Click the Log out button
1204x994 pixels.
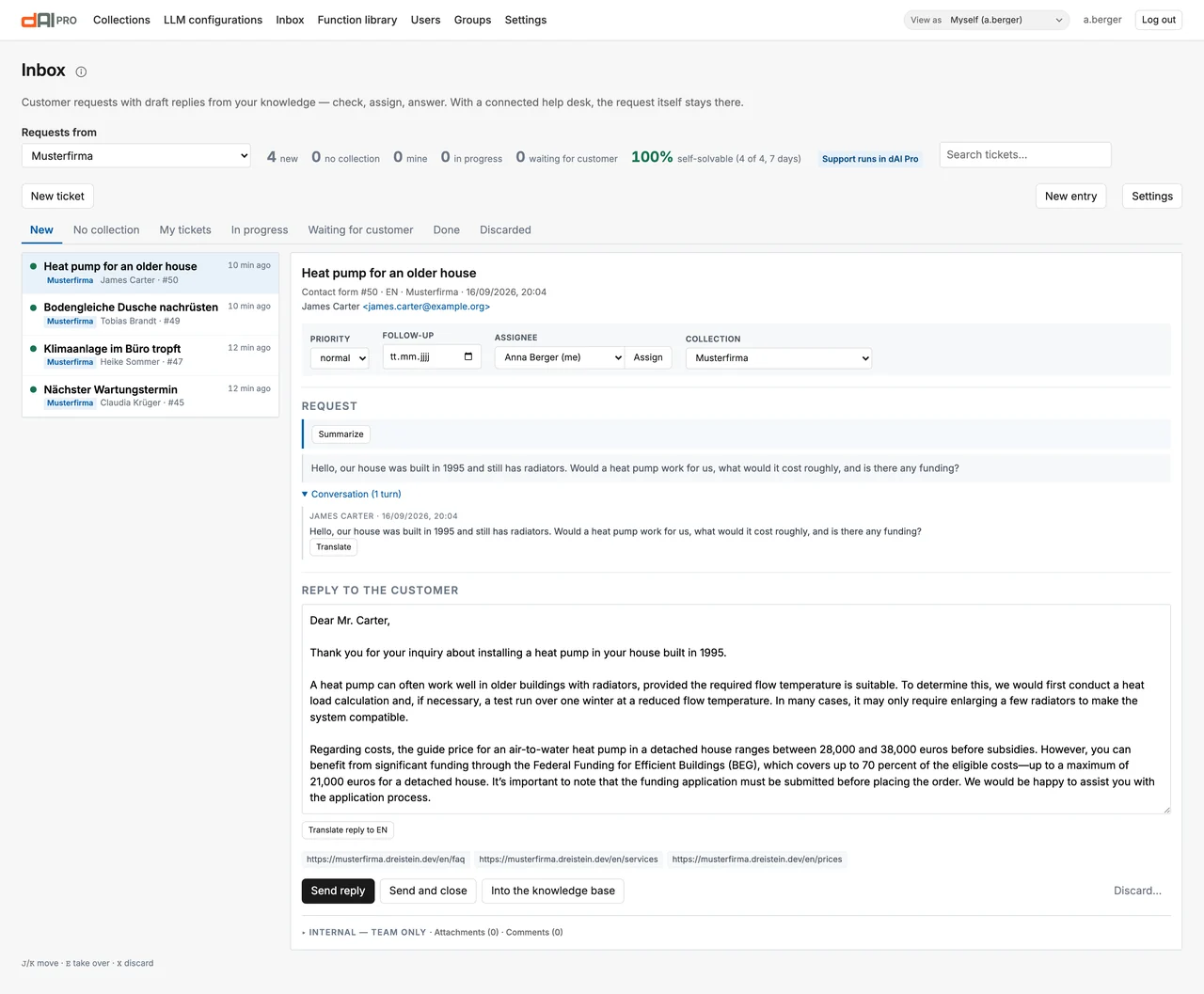(x=1158, y=20)
